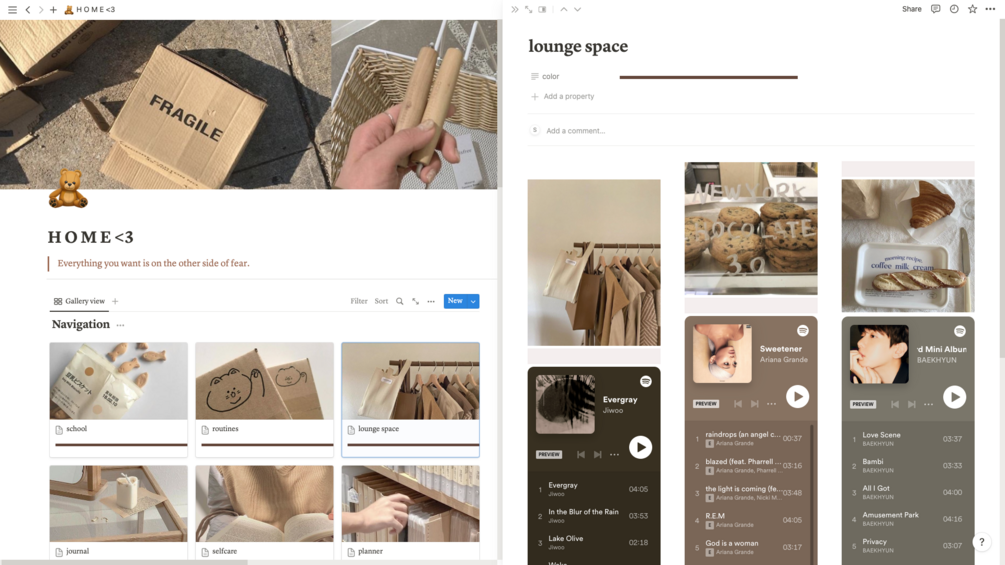Click the coffee milk cream pastry image
Image resolution: width=1005 pixels, height=565 pixels.
tap(908, 246)
